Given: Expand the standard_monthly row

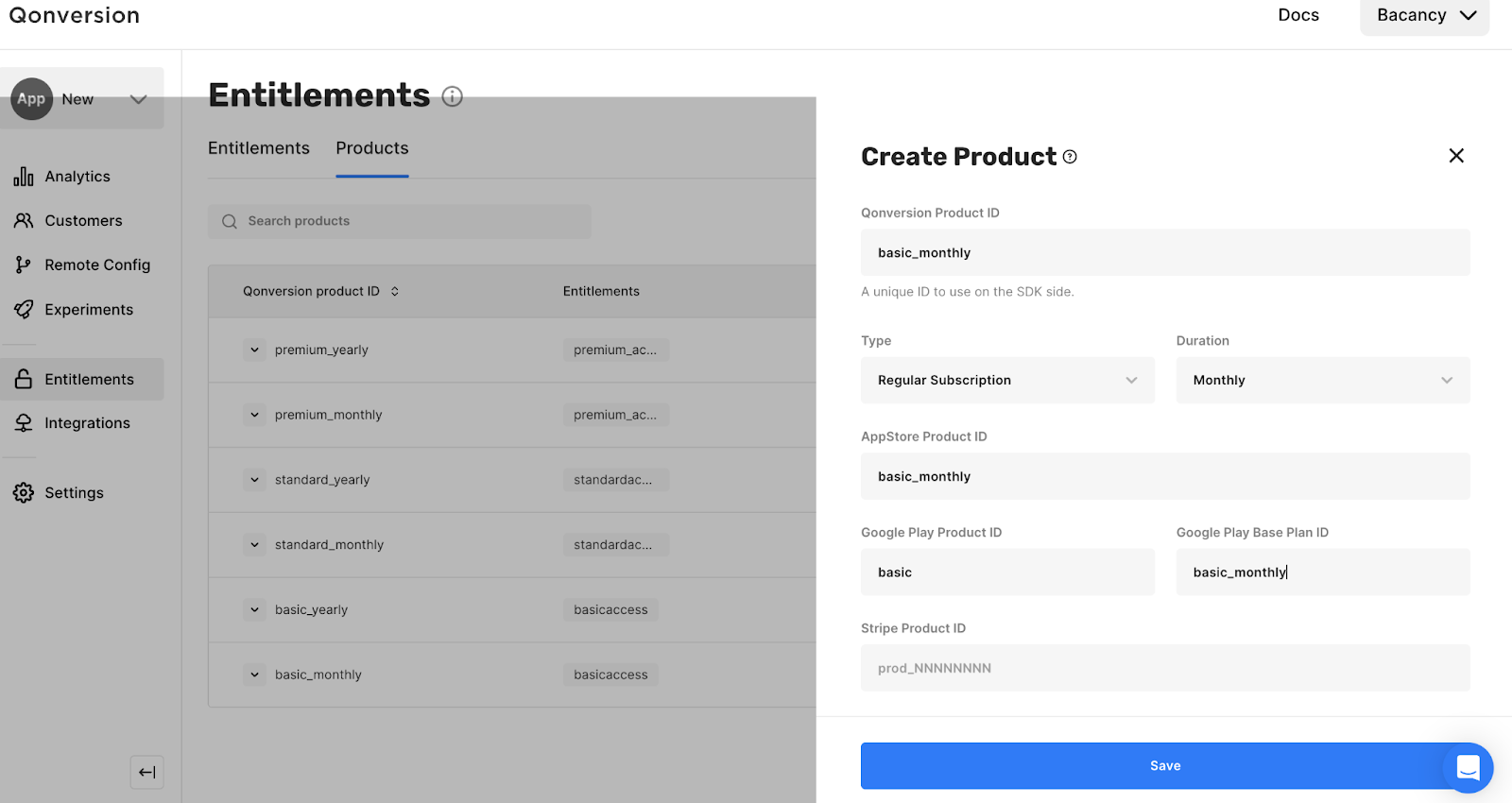Looking at the screenshot, I should pos(254,545).
